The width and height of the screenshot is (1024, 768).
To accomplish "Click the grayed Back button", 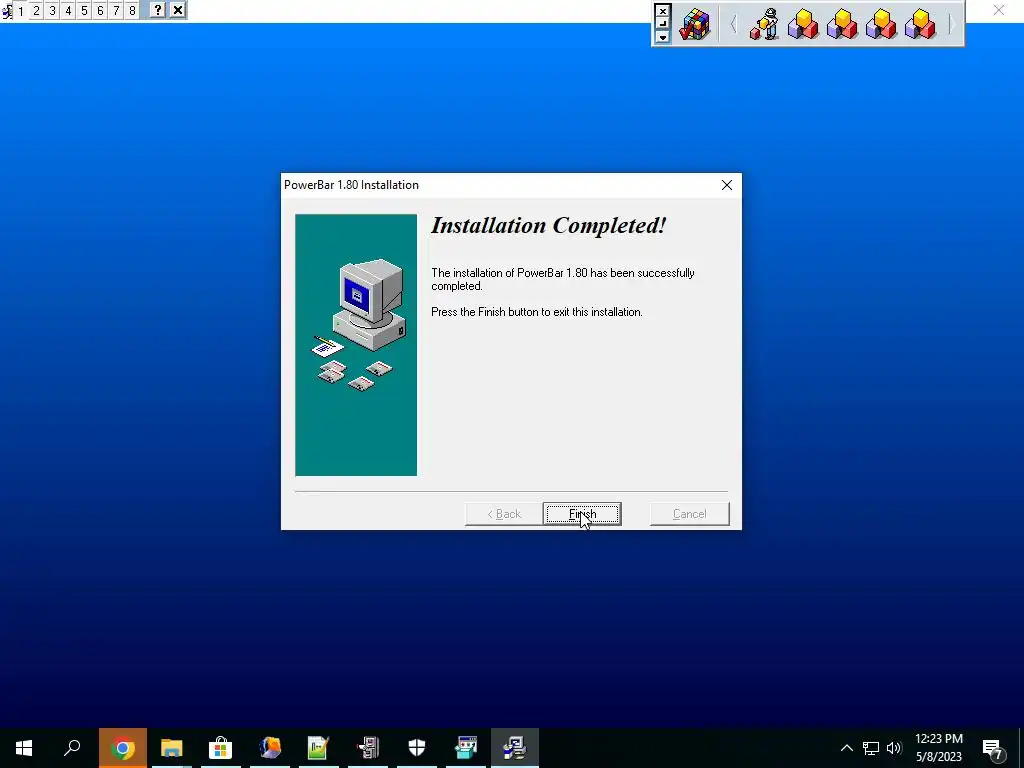I will tap(504, 514).
